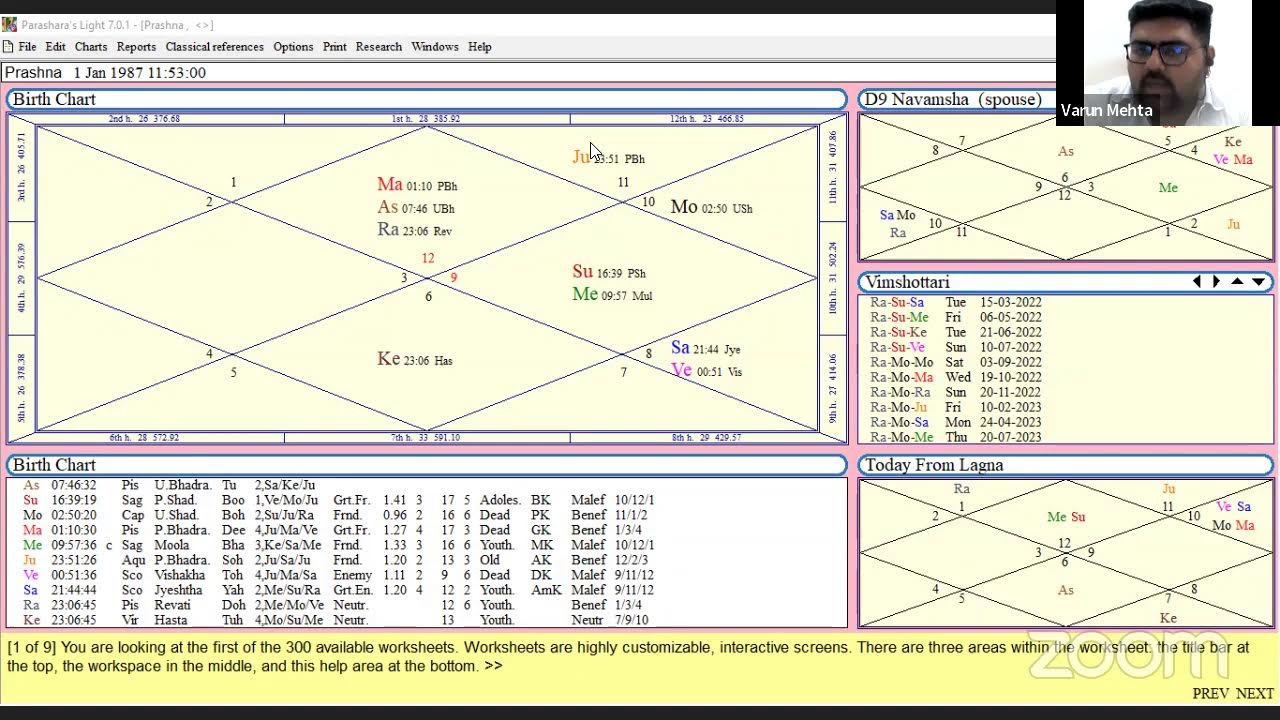Click Me in the D9 Navamsha chart

tap(1168, 187)
